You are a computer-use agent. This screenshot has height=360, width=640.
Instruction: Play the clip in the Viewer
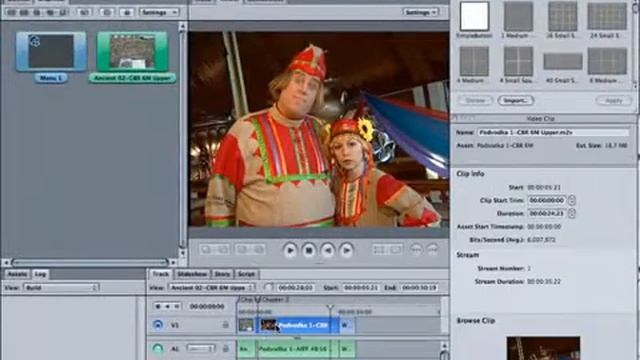[290, 250]
